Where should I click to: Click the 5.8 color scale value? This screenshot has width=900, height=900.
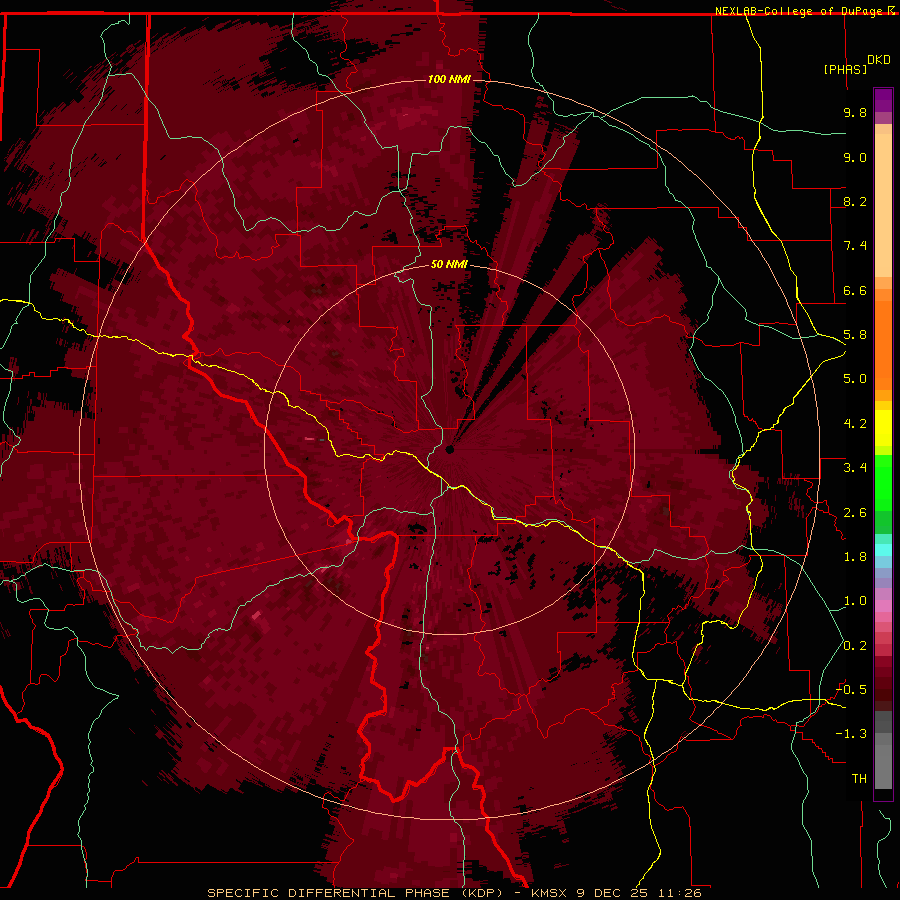click(x=855, y=335)
